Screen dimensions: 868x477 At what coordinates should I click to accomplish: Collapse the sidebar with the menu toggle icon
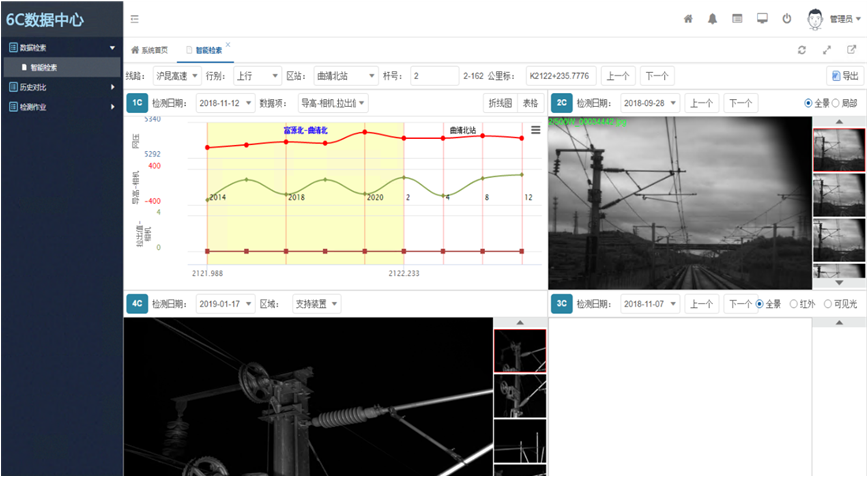coord(135,19)
